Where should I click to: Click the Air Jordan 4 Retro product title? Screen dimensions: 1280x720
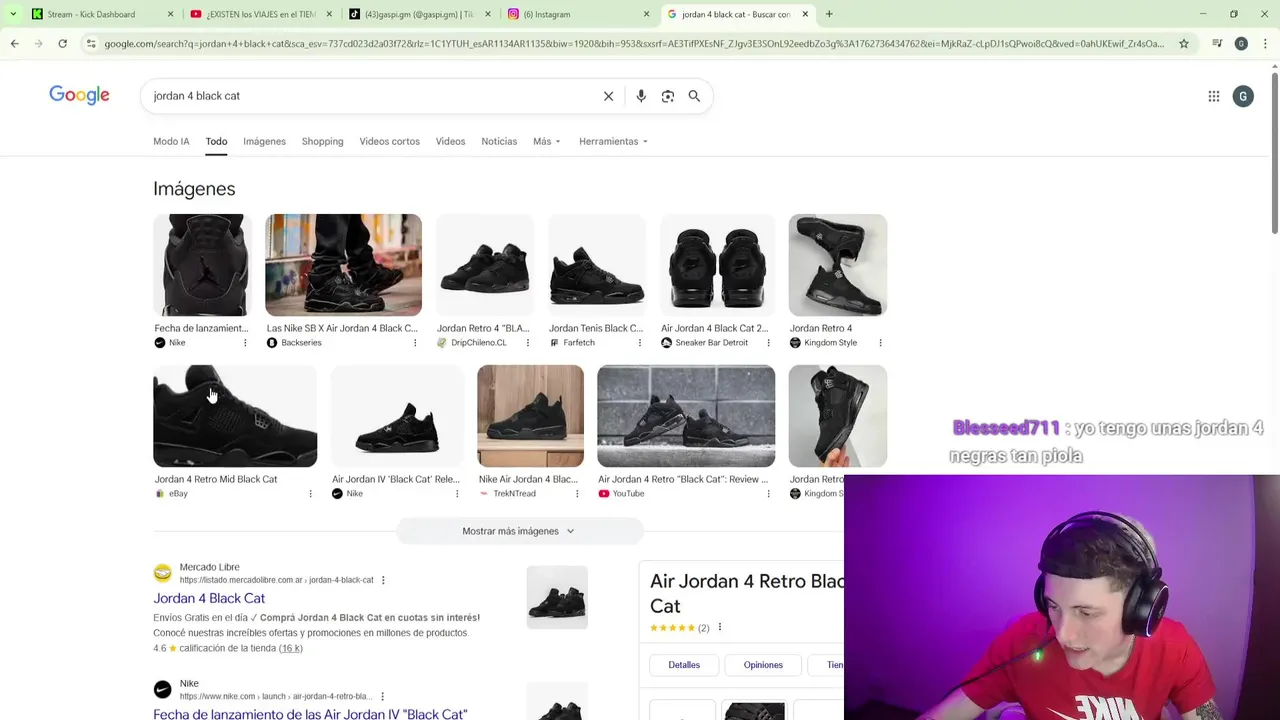(x=747, y=593)
